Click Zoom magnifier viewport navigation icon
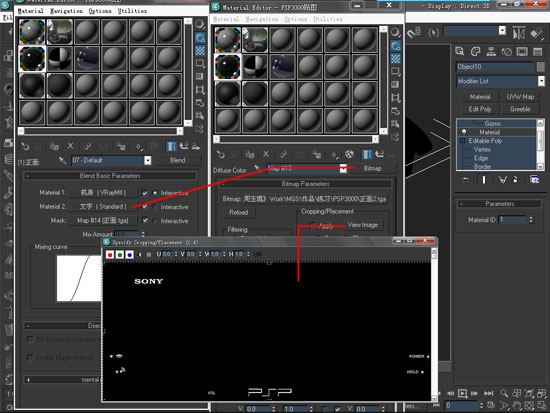Image resolution: width=550 pixels, height=413 pixels. 504,393
